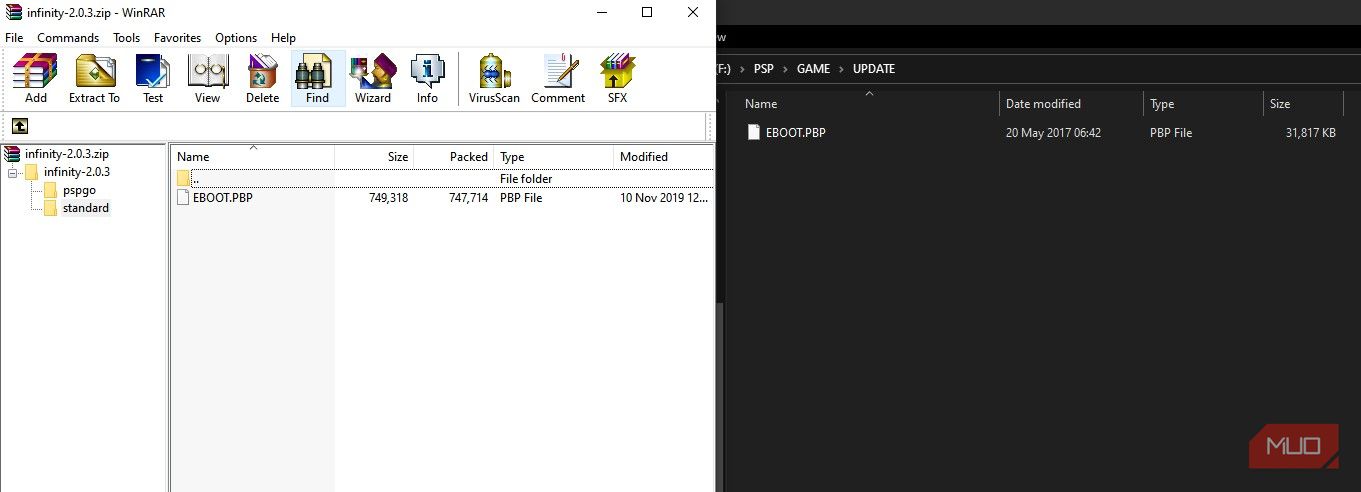This screenshot has width=1361, height=492.
Task: Open the Favorites menu
Action: 177,37
